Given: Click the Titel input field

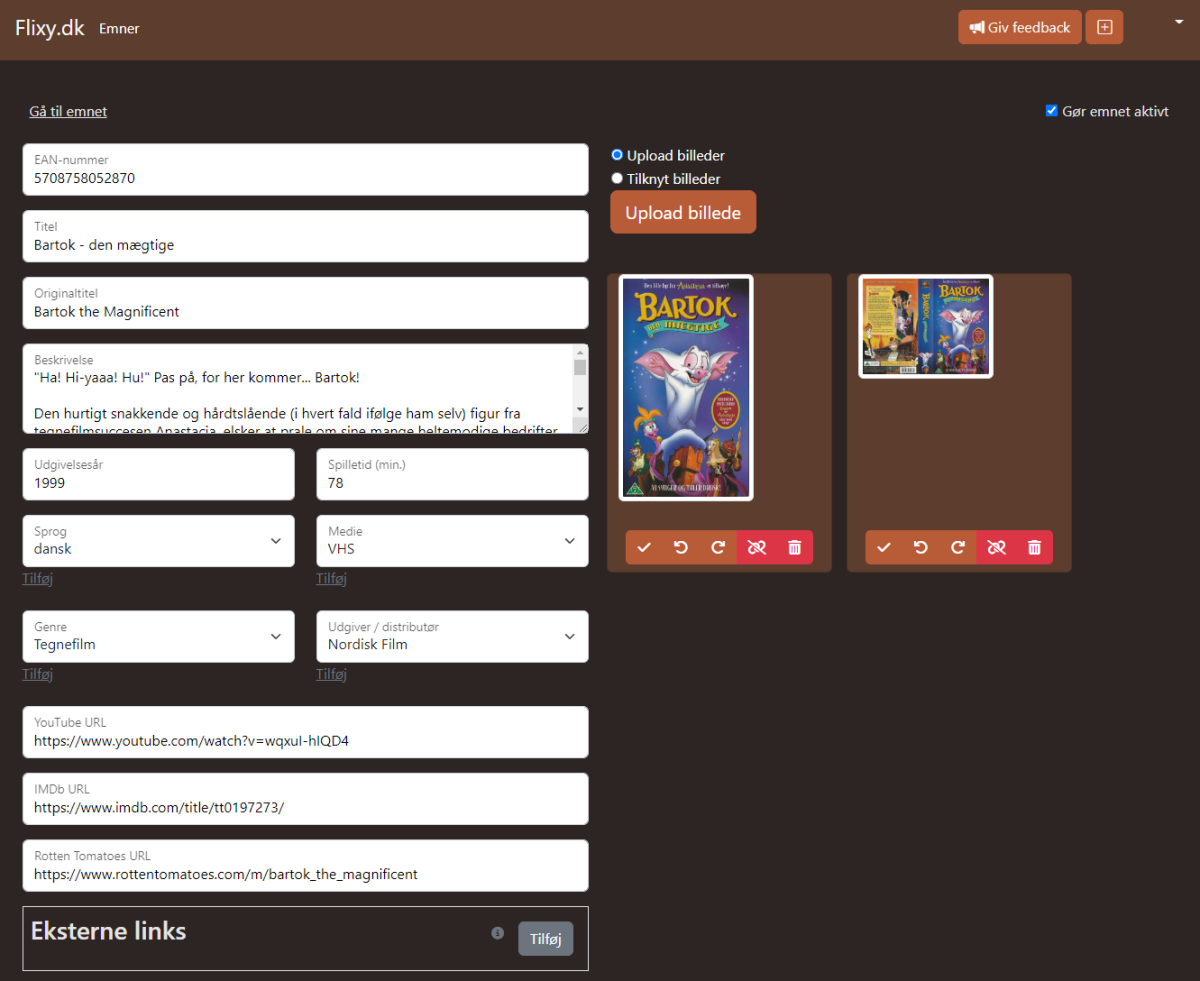Looking at the screenshot, I should [305, 236].
